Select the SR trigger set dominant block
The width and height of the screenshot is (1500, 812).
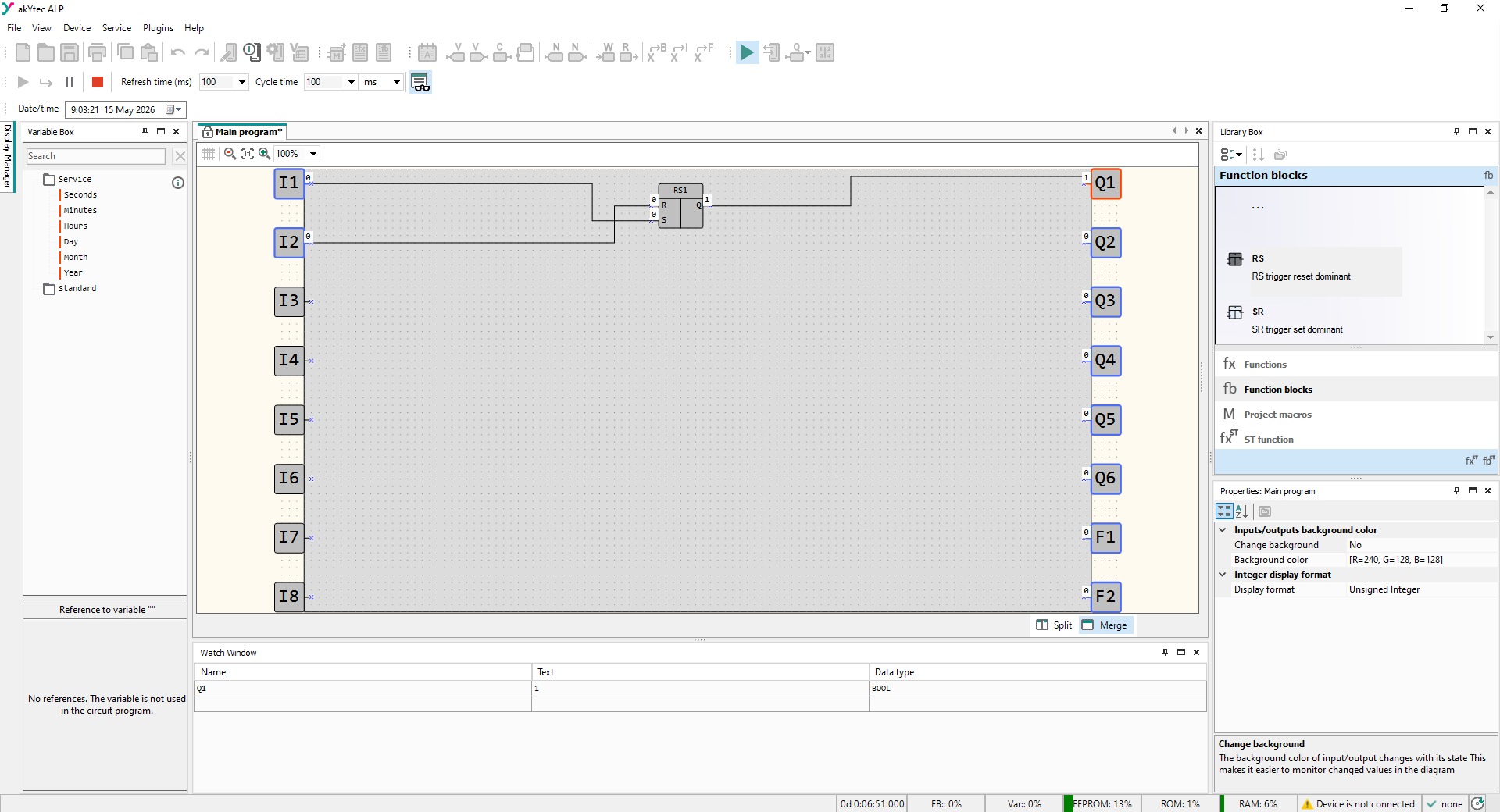point(1312,321)
